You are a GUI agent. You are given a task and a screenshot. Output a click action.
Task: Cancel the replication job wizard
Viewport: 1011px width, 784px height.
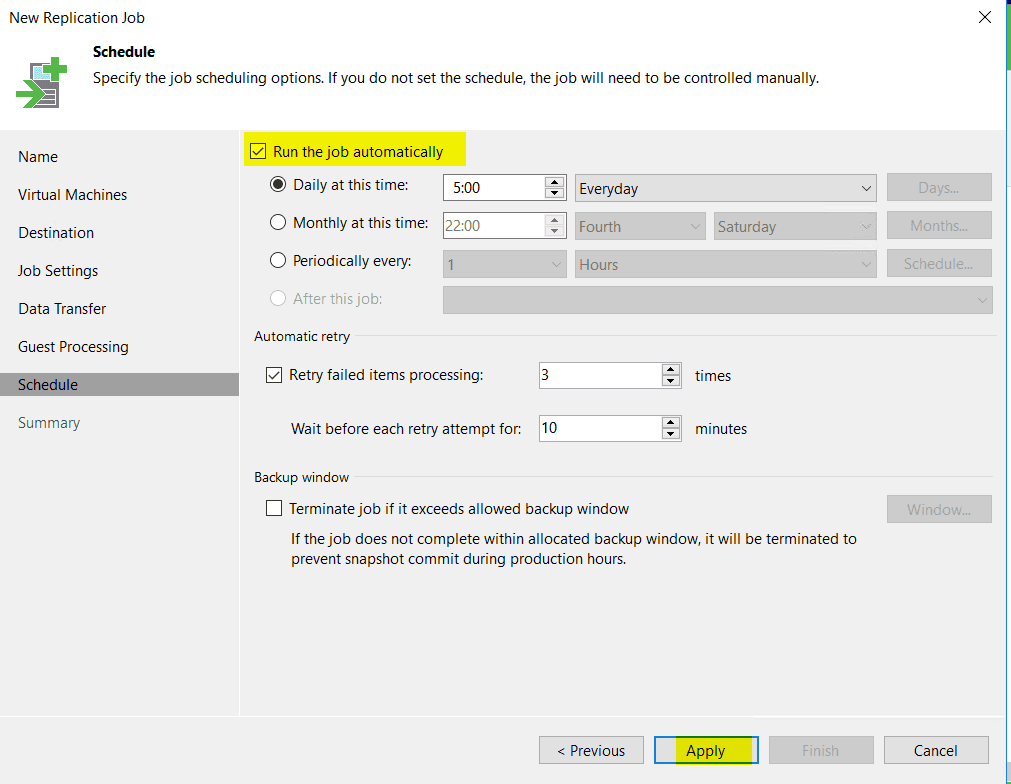tap(935, 750)
